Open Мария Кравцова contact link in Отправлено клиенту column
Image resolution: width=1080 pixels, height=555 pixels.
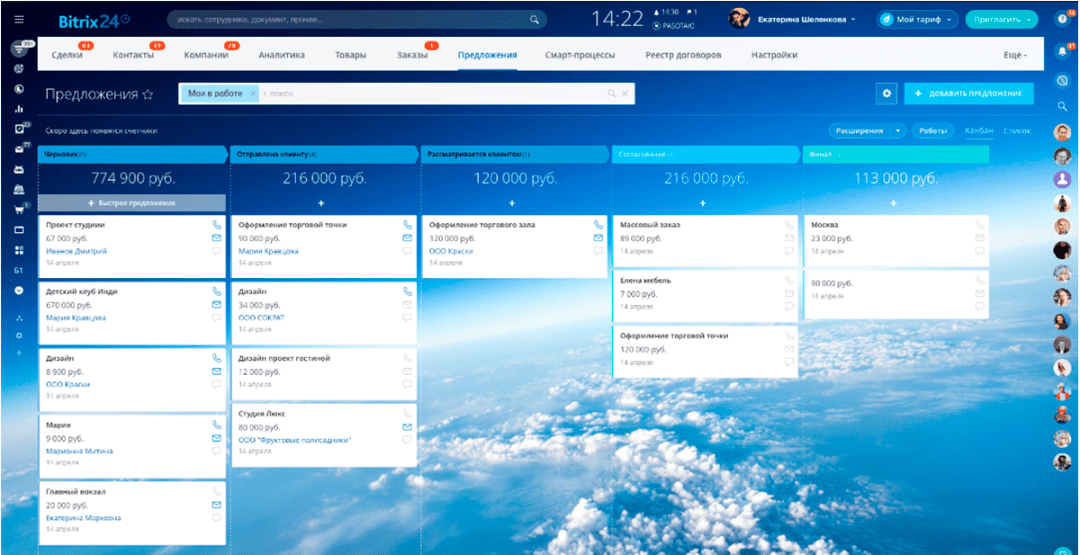point(268,251)
